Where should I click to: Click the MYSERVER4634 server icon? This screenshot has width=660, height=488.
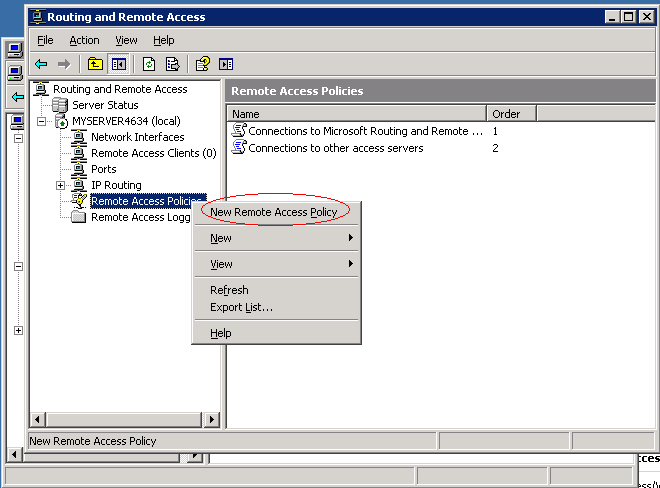coord(61,121)
